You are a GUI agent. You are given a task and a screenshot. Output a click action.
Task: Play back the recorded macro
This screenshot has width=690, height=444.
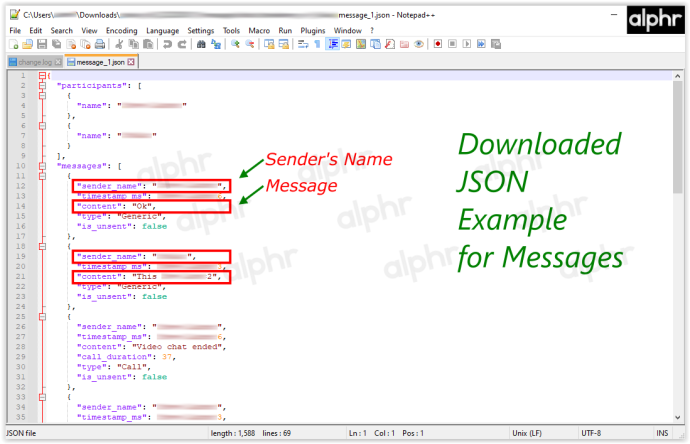click(467, 44)
